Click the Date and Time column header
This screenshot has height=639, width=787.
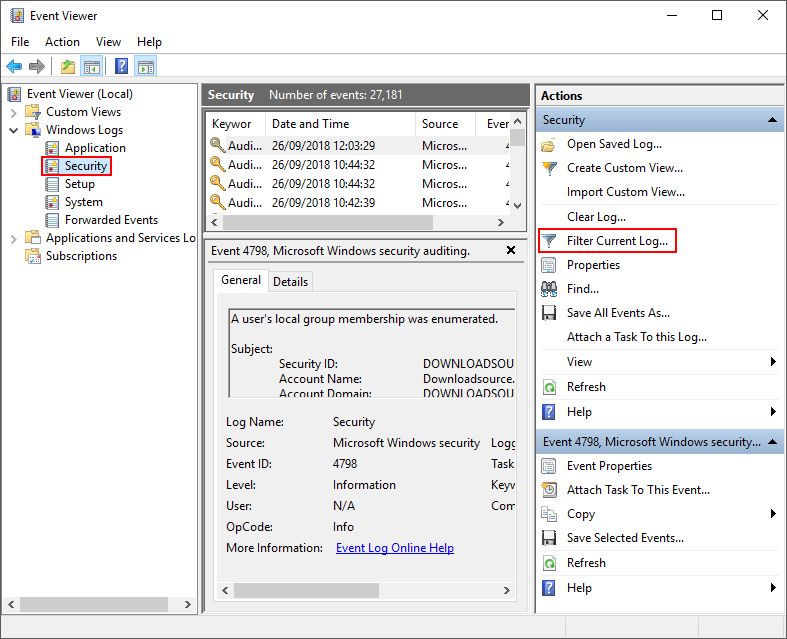coord(340,124)
